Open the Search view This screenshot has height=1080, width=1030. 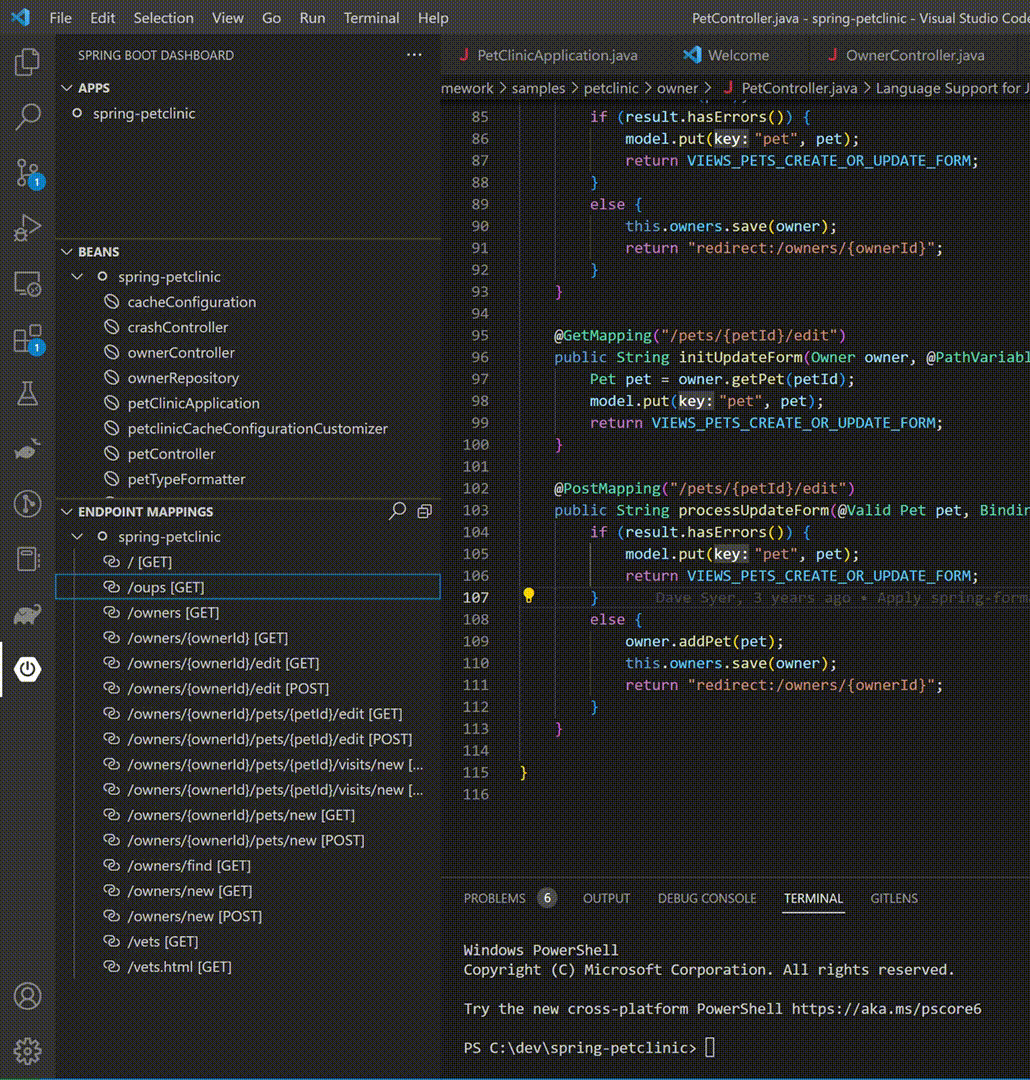(x=27, y=116)
